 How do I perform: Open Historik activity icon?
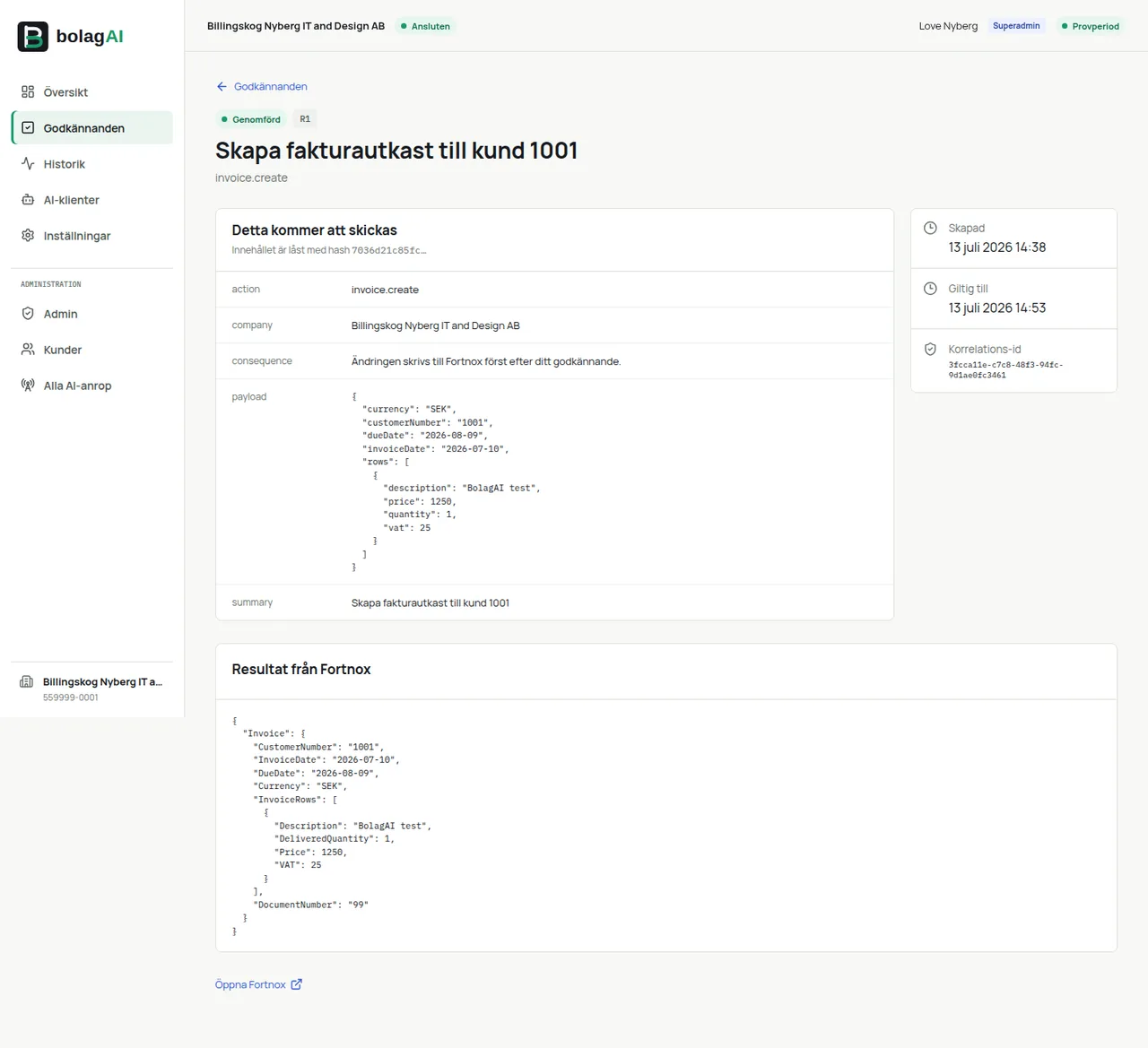point(28,164)
